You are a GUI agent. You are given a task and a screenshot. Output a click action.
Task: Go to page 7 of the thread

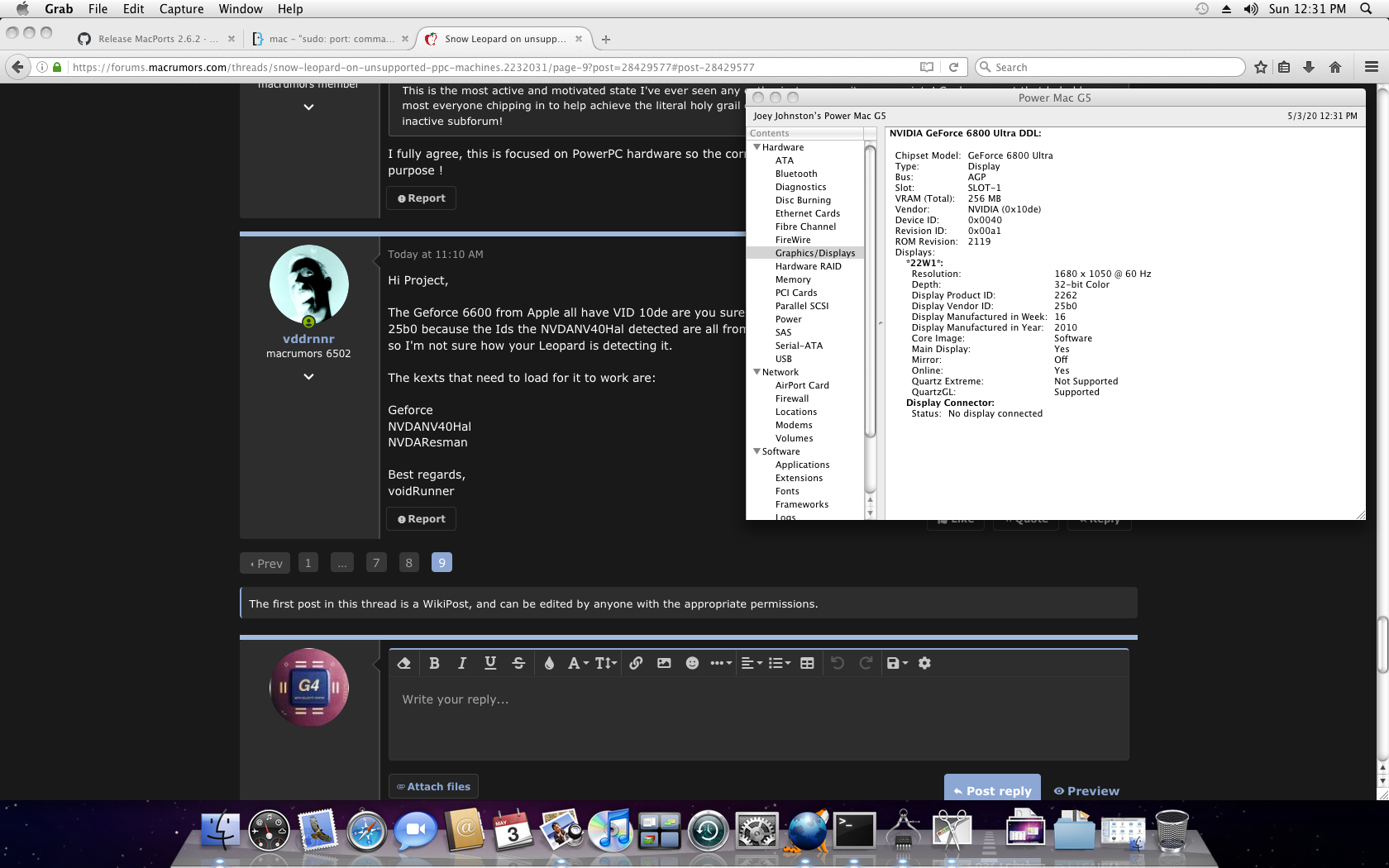tap(376, 563)
